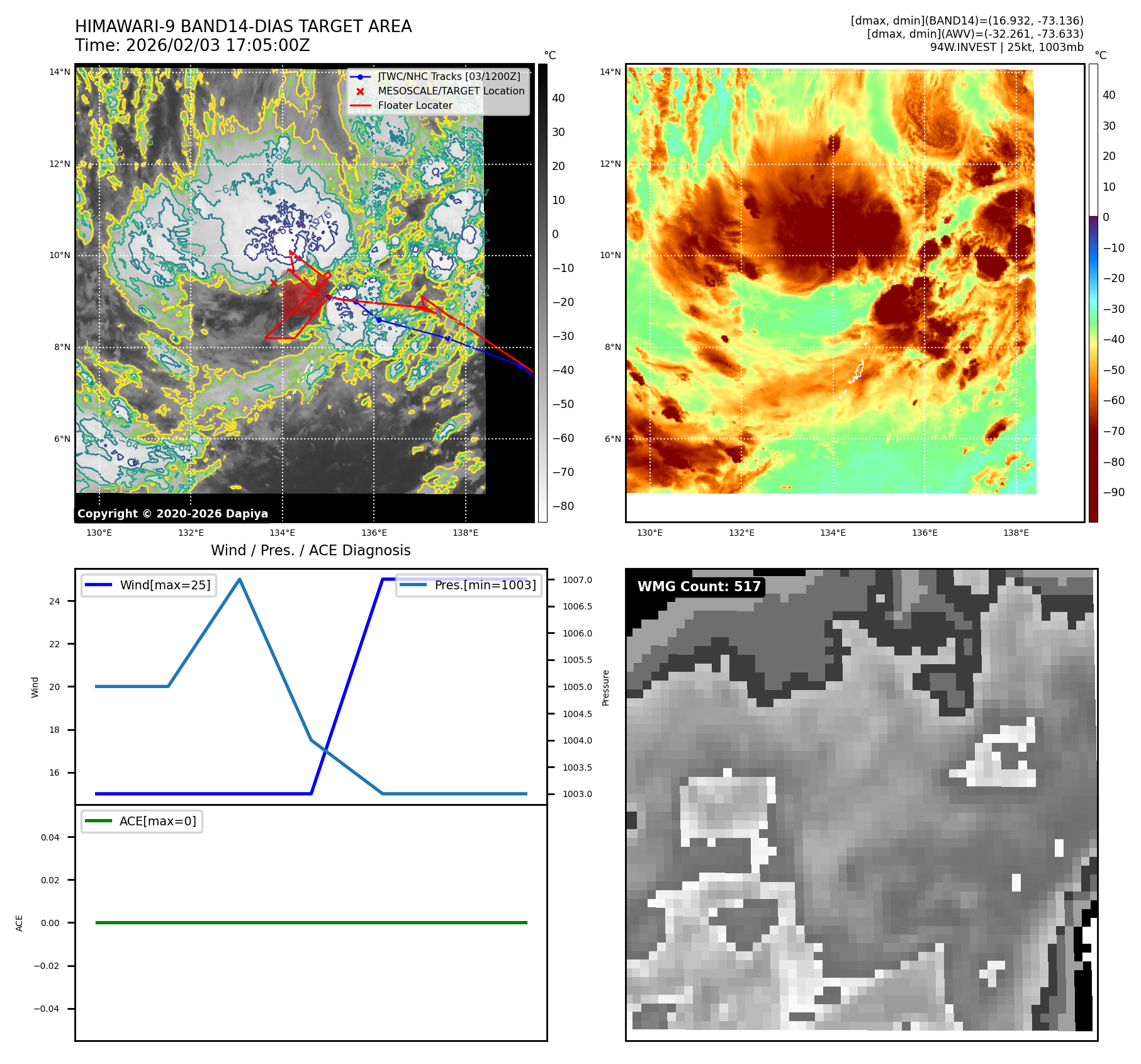Viewport: 1141px width, 1064px height.
Task: Click the shaded red target area on satellite map
Action: tap(302, 298)
